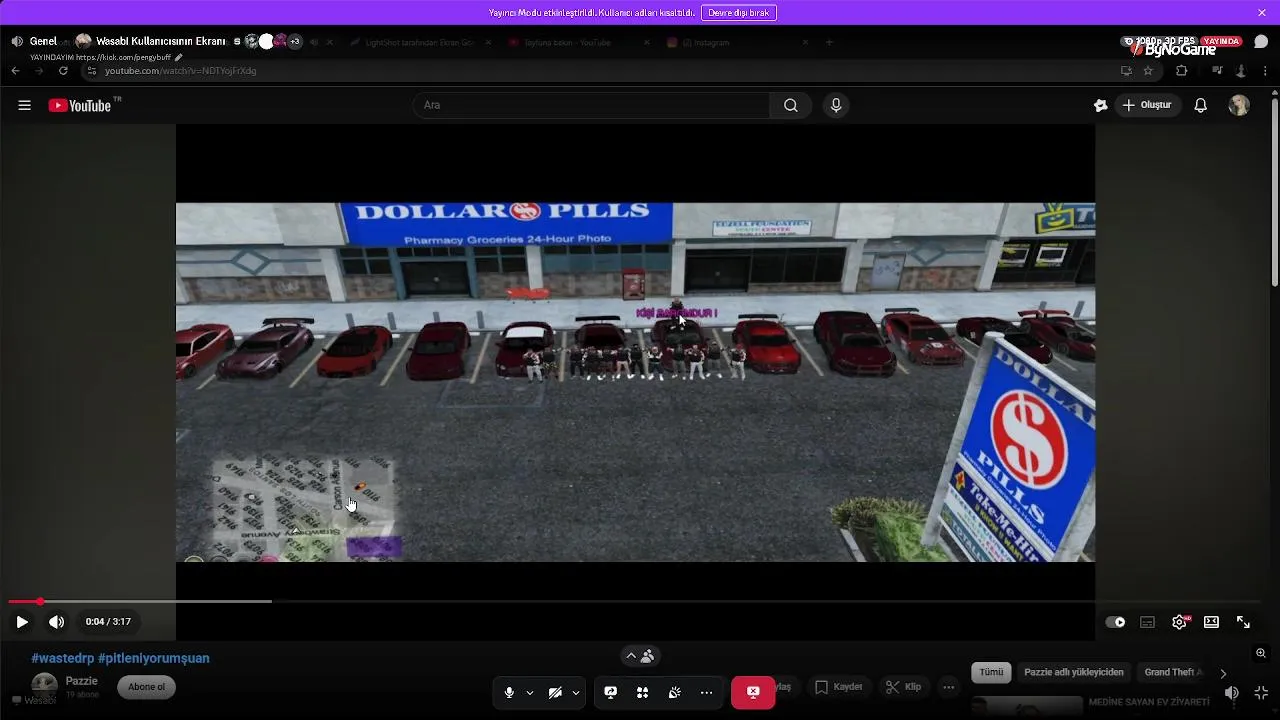Click the Oluştur create button
This screenshot has width=1280, height=720.
(x=1147, y=105)
